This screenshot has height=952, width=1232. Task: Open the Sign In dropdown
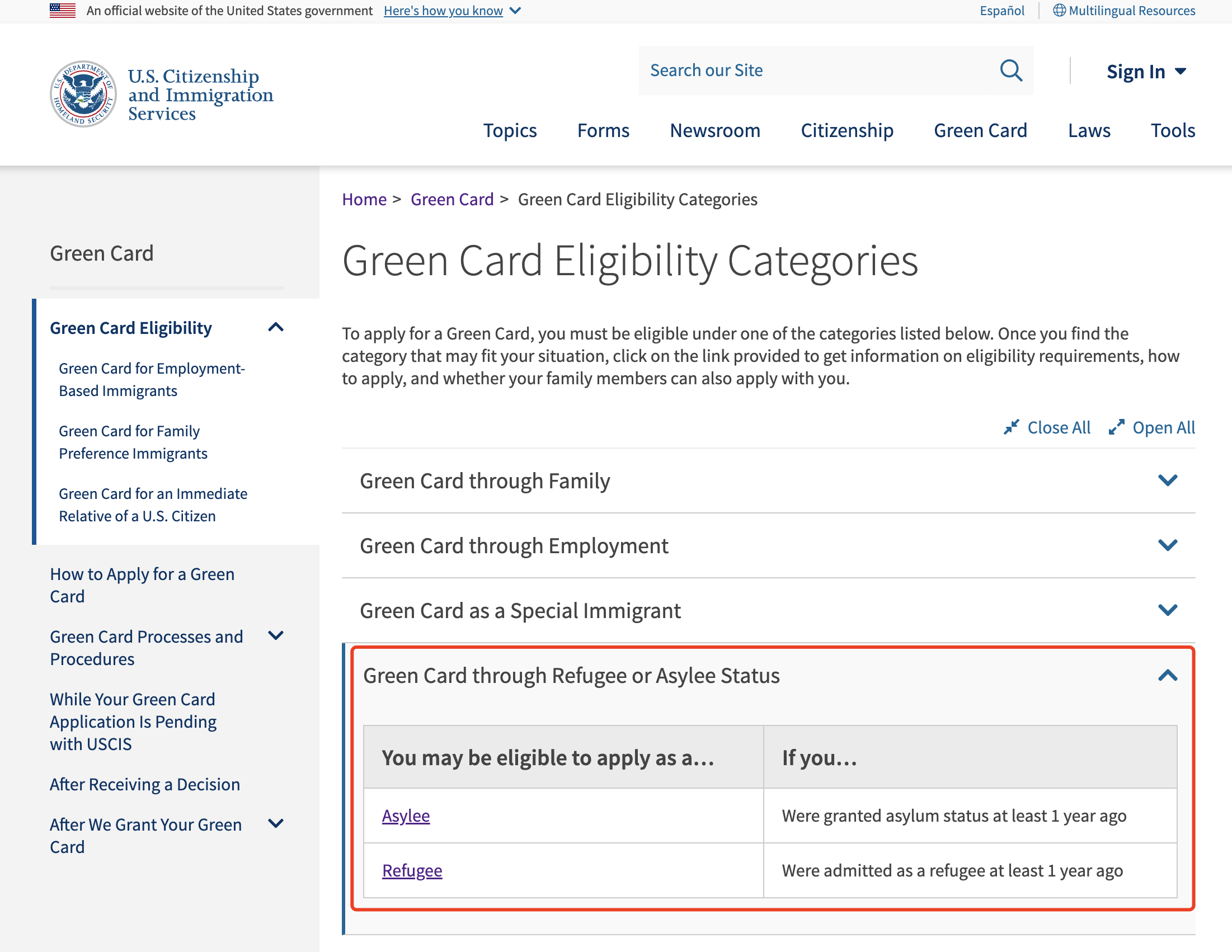(x=1146, y=72)
